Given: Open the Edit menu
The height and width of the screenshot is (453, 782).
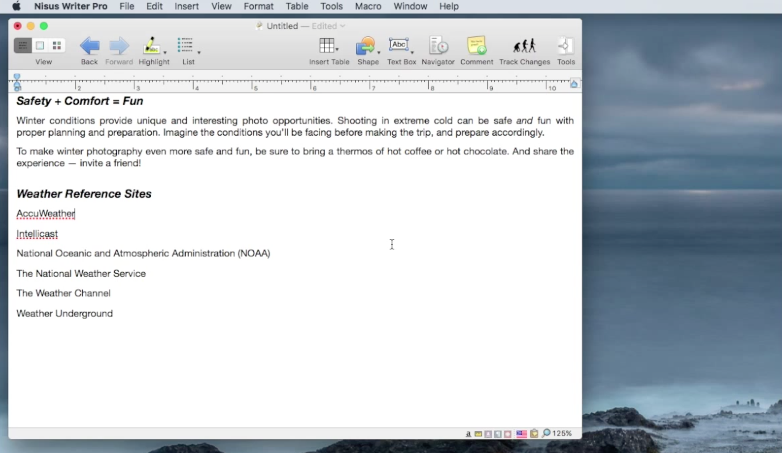Looking at the screenshot, I should click(154, 6).
